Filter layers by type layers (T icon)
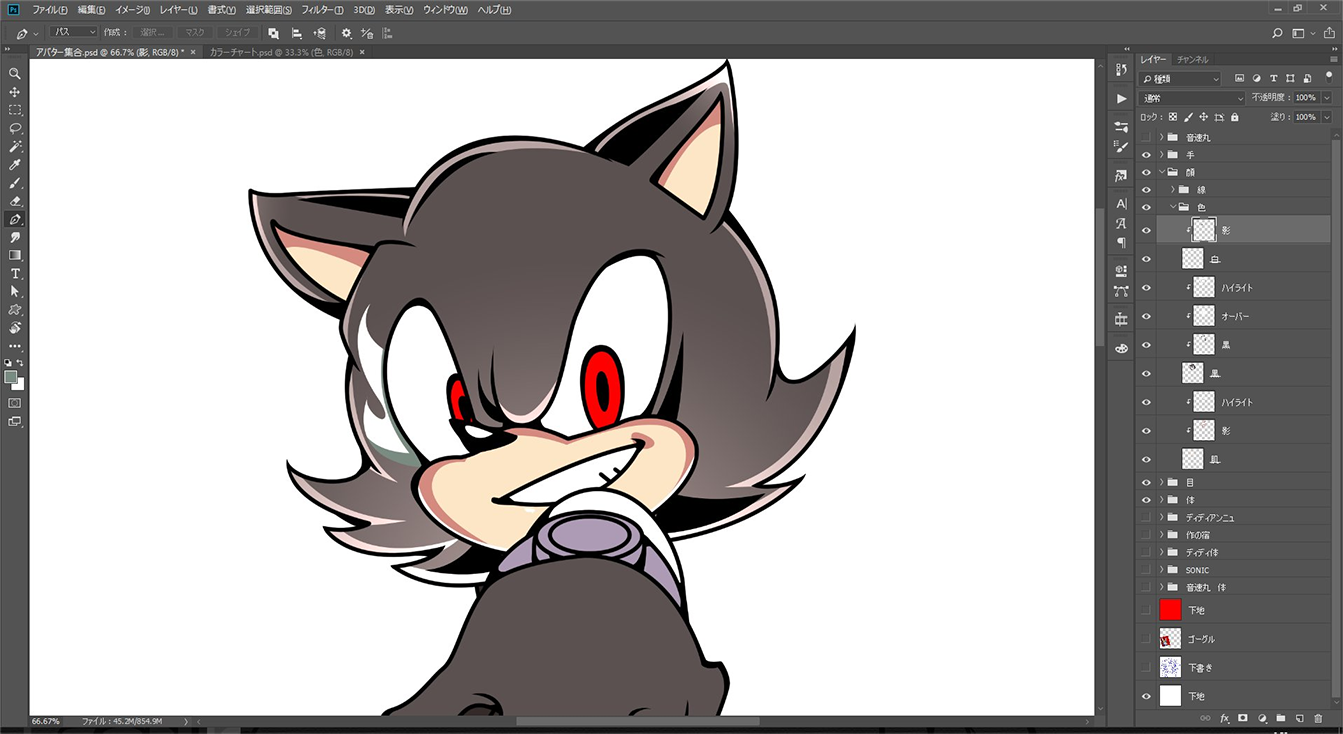 pyautogui.click(x=1273, y=78)
